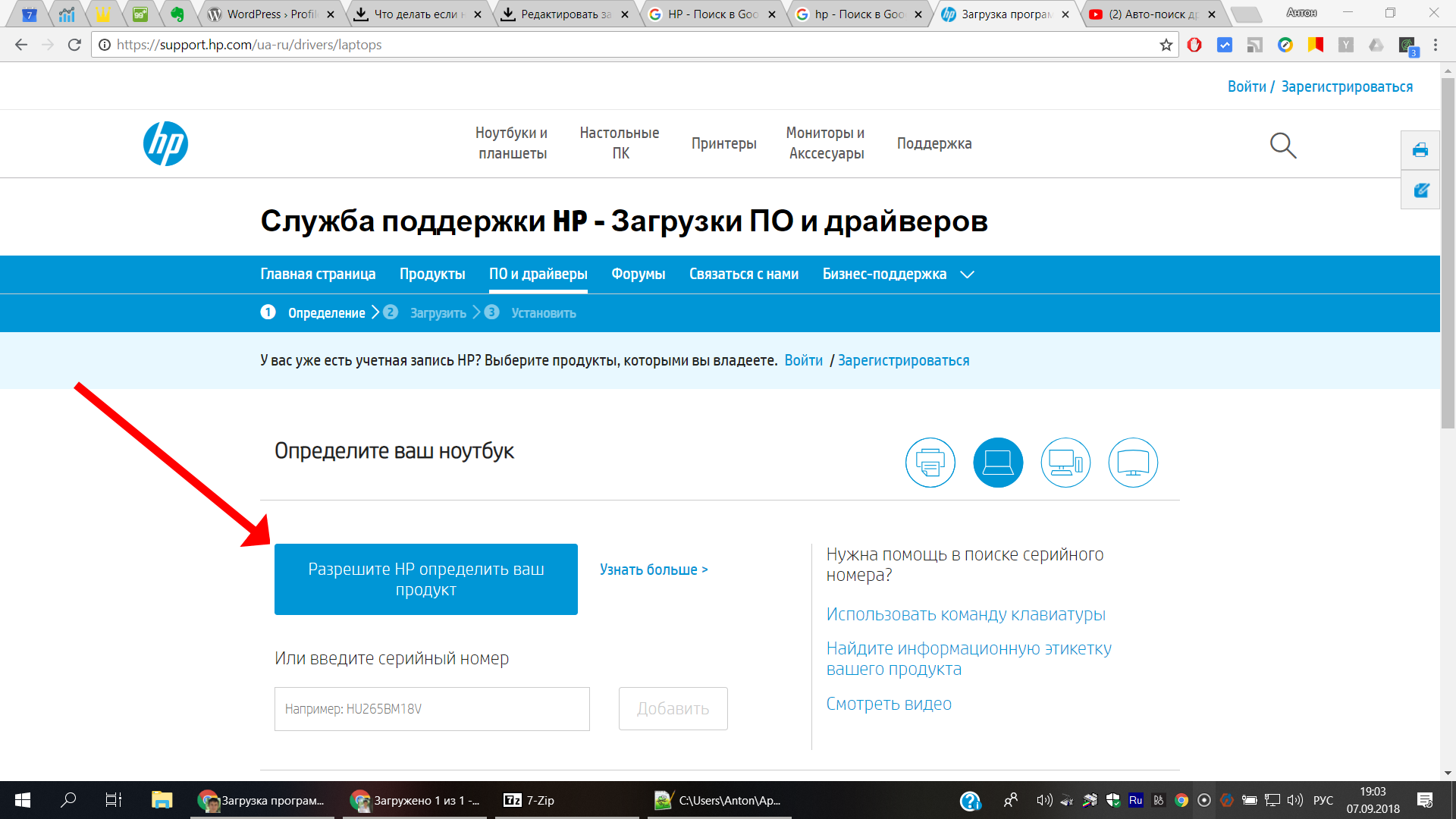Click Evernote pinned tab
This screenshot has height=819, width=1456.
[x=177, y=14]
